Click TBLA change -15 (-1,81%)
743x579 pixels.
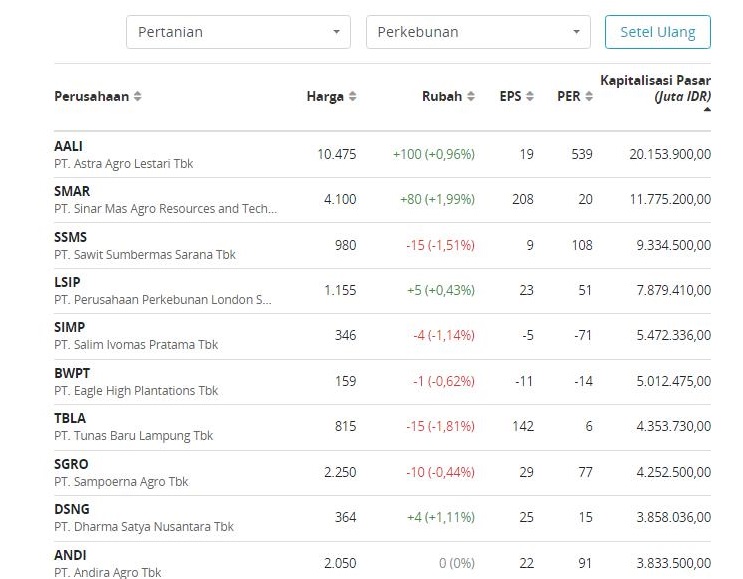tap(440, 426)
